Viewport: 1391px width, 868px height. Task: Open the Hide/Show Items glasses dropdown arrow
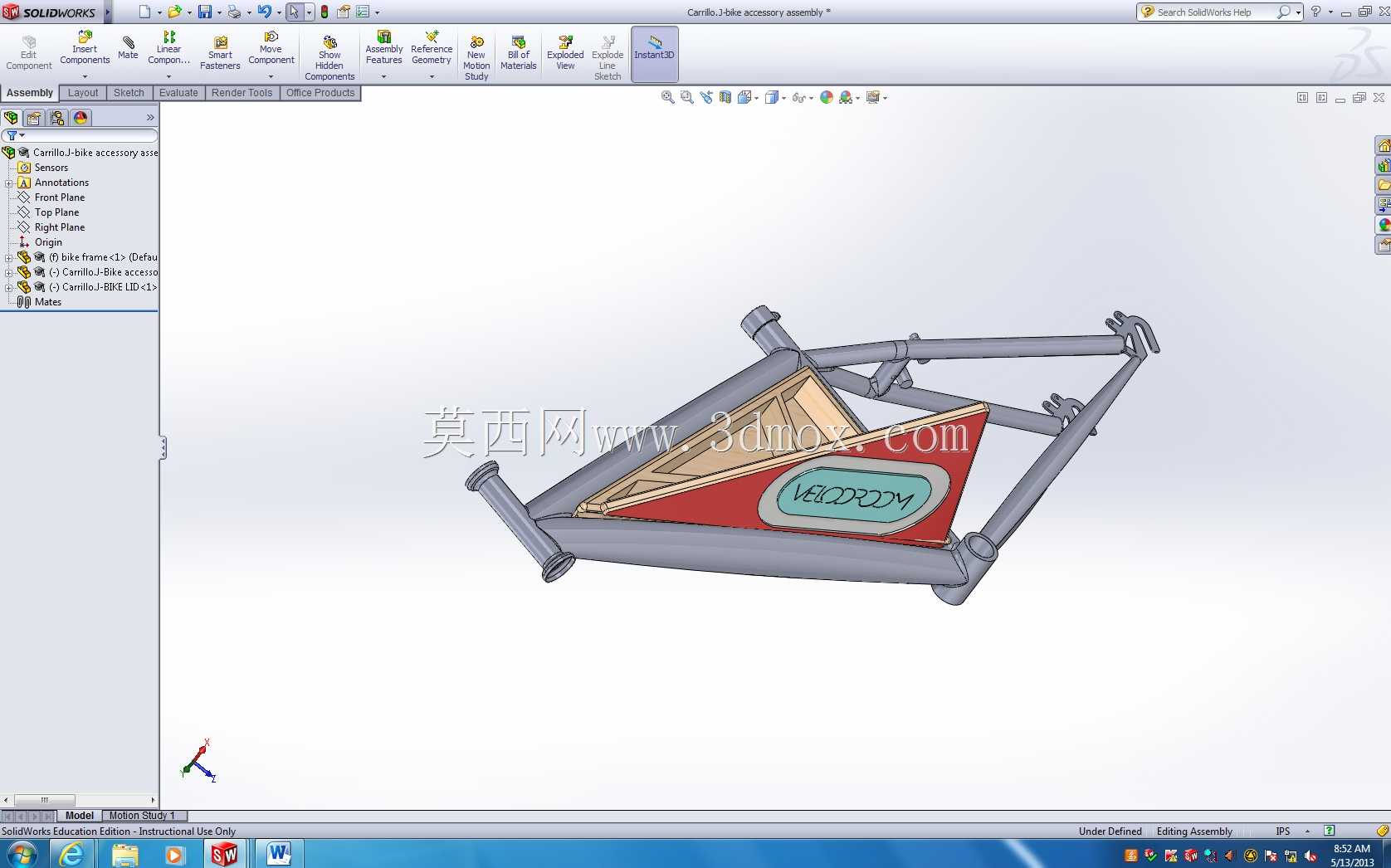click(x=811, y=98)
